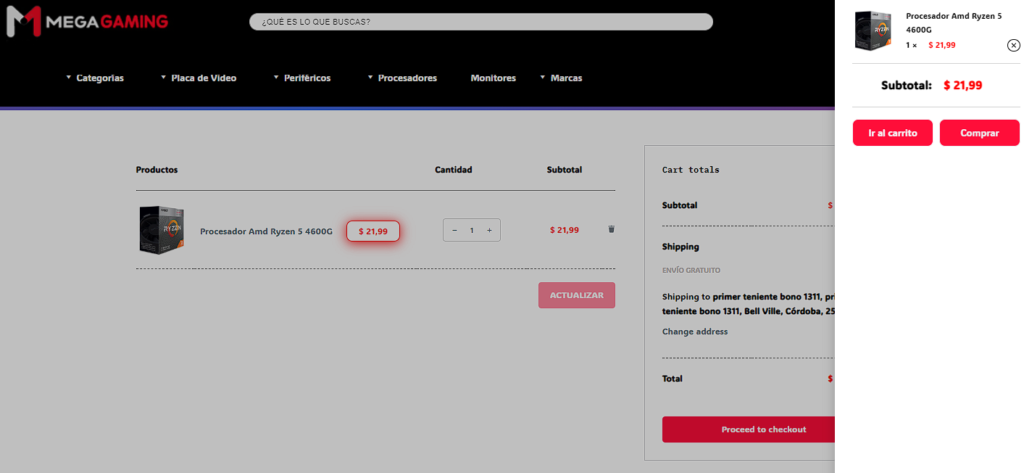Go to the Monitores section

[x=493, y=78]
